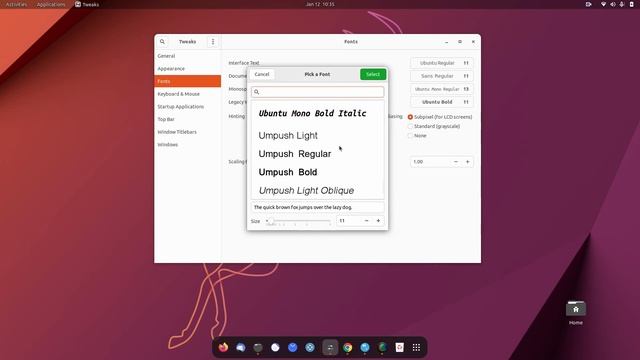Open Startup Applications section
The width and height of the screenshot is (640, 360).
coord(188,107)
